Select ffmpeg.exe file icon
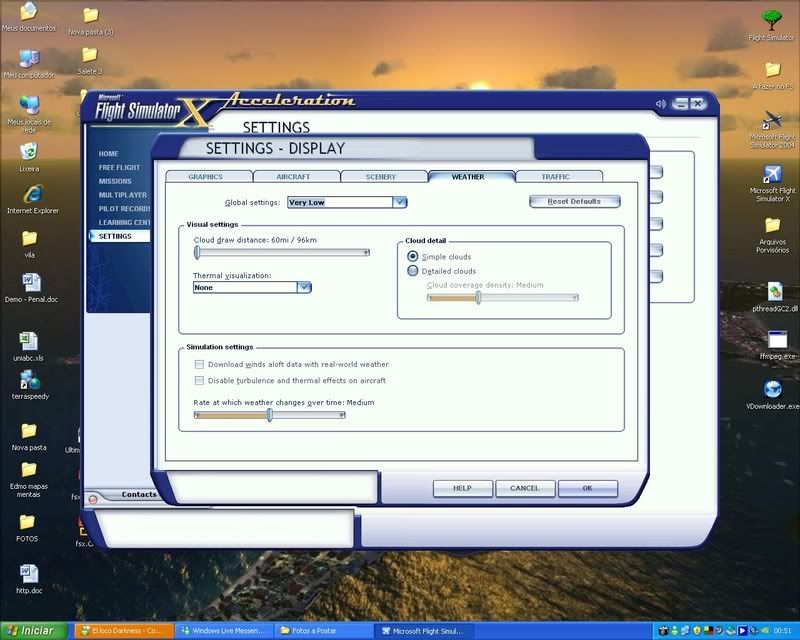 (x=777, y=340)
